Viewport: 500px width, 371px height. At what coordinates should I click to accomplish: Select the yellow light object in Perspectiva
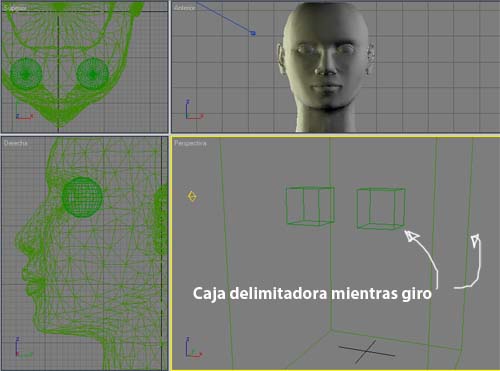(192, 196)
